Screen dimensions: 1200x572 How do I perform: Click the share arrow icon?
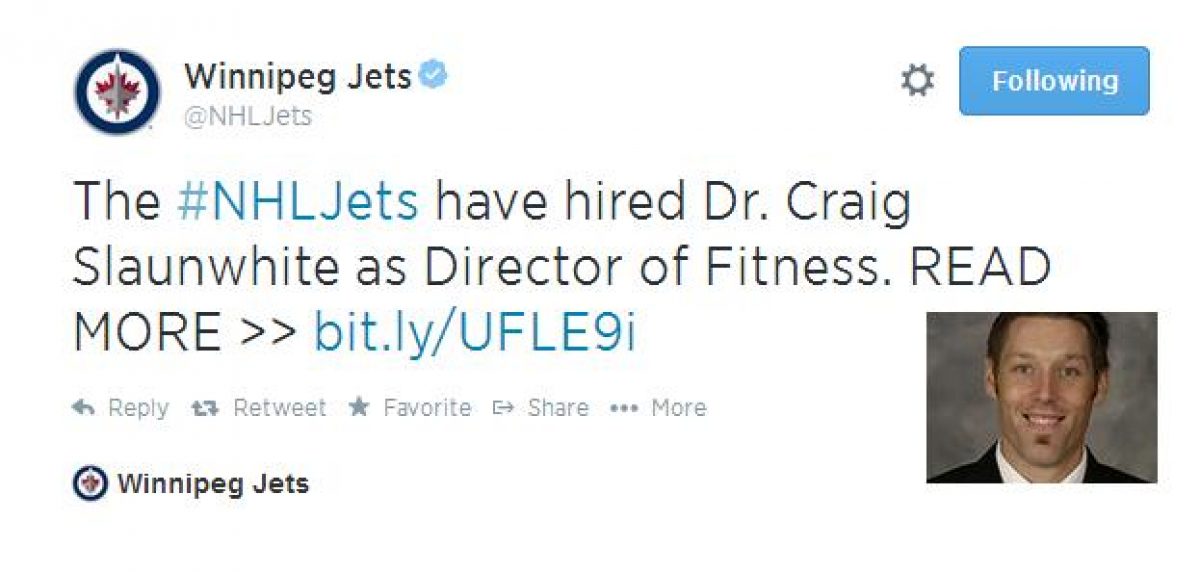coord(504,408)
